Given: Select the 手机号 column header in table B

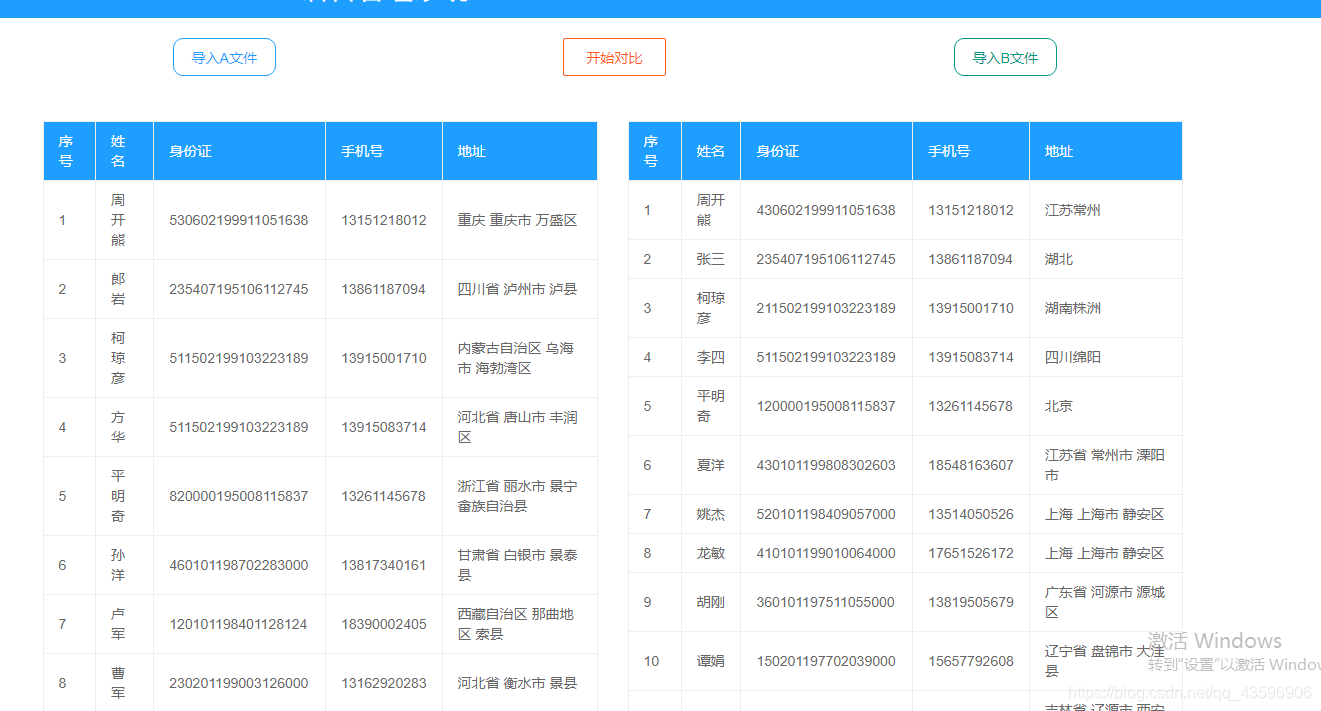Looking at the screenshot, I should point(969,150).
